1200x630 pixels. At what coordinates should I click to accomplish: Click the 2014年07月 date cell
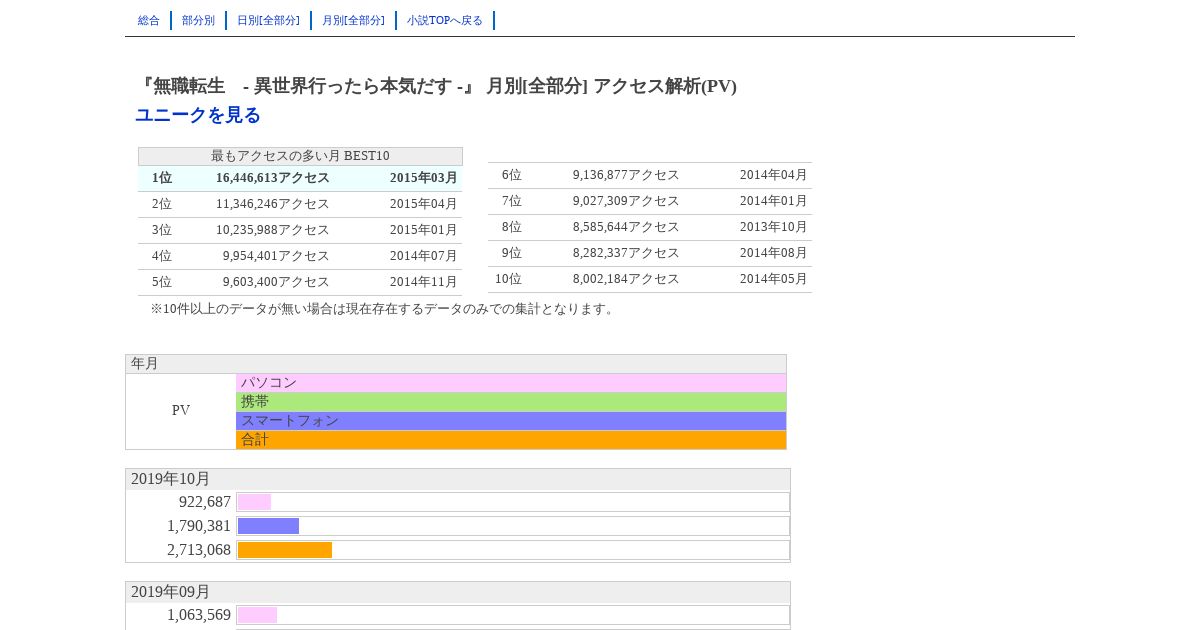coord(424,256)
